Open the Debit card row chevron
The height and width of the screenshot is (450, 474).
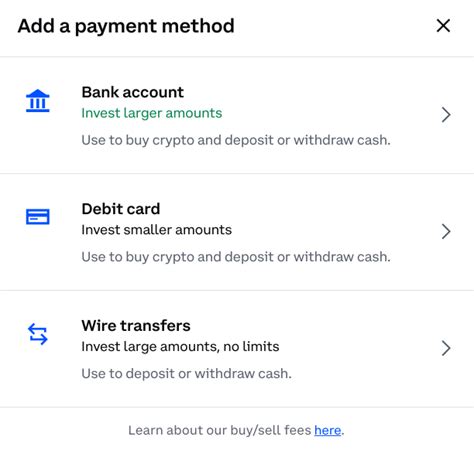tap(446, 231)
